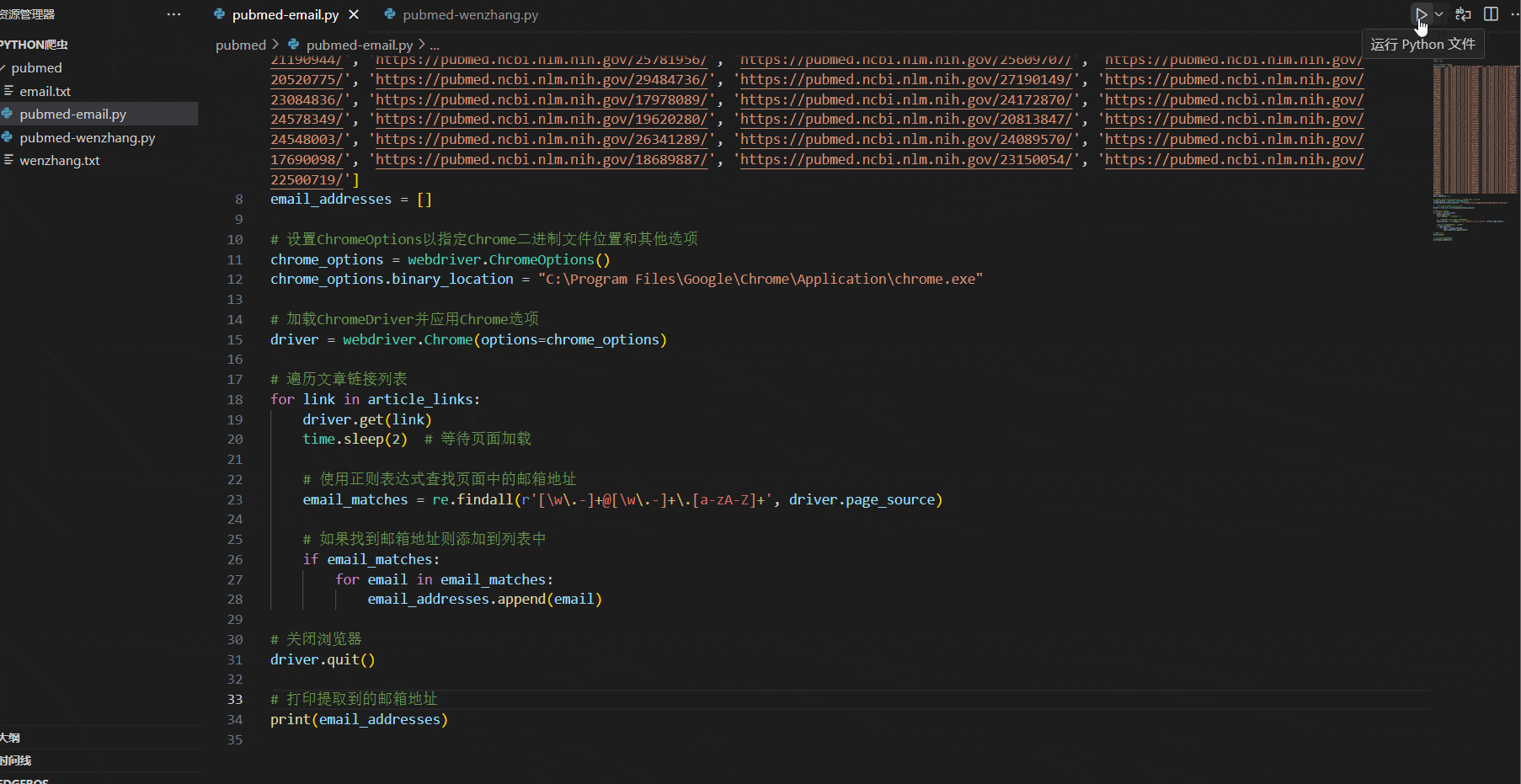Open wenzhang.txt from the file tree

pos(59,160)
